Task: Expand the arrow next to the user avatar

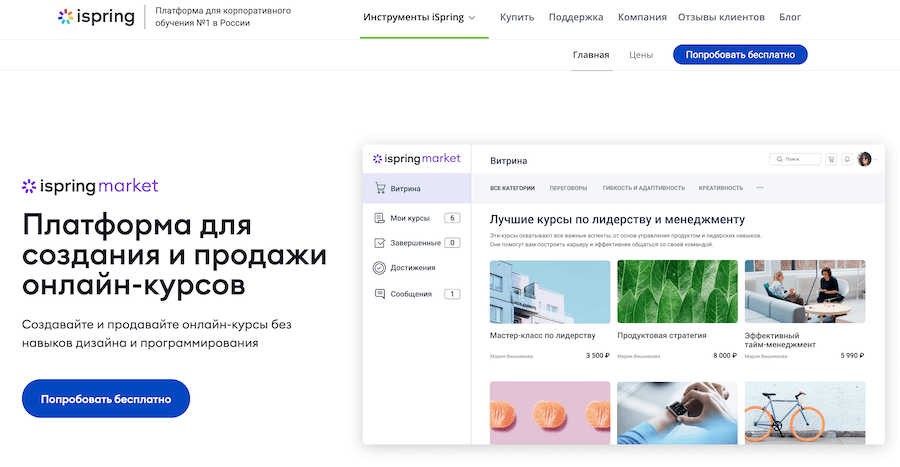Action: click(875, 160)
